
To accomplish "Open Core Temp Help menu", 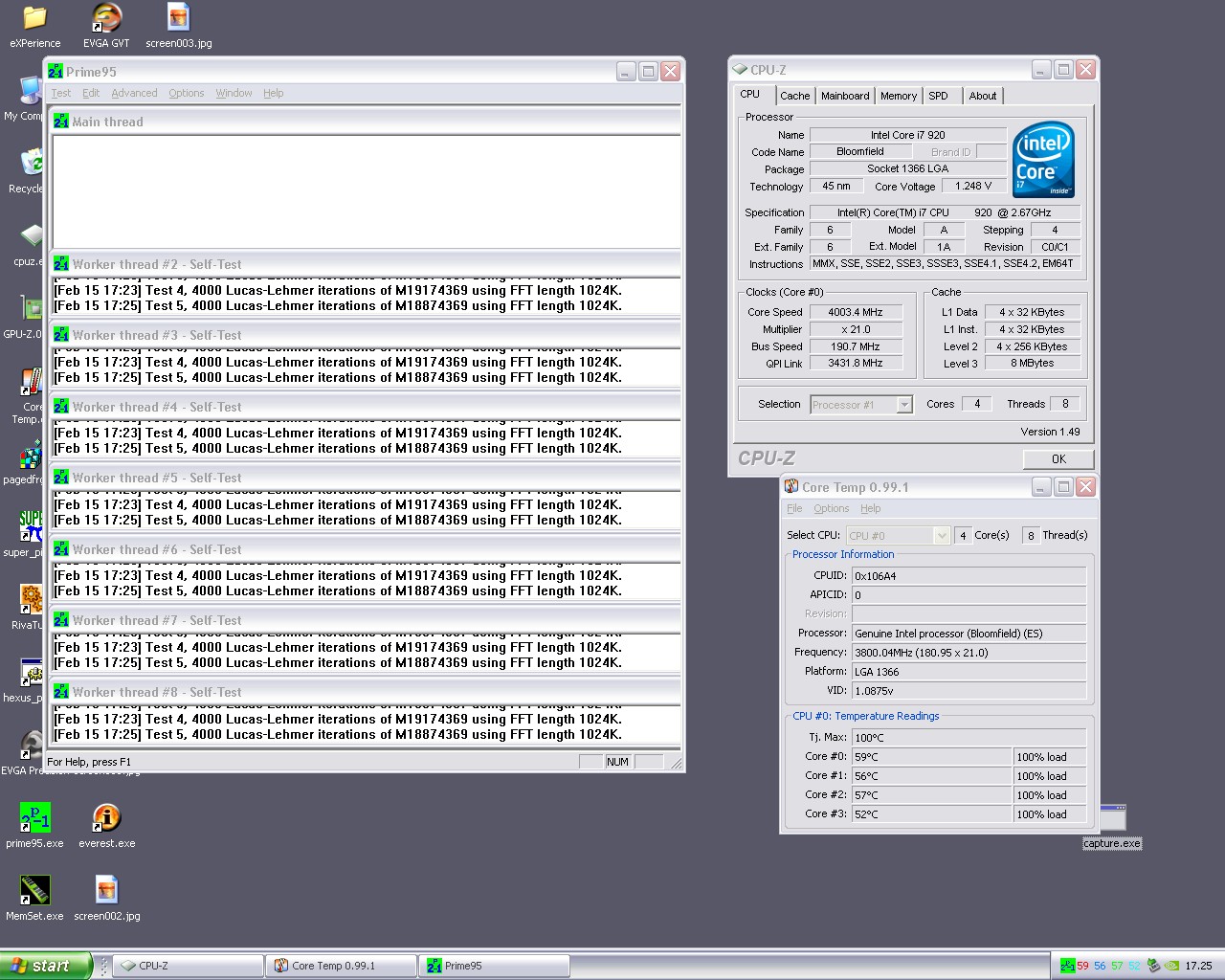I will [870, 508].
